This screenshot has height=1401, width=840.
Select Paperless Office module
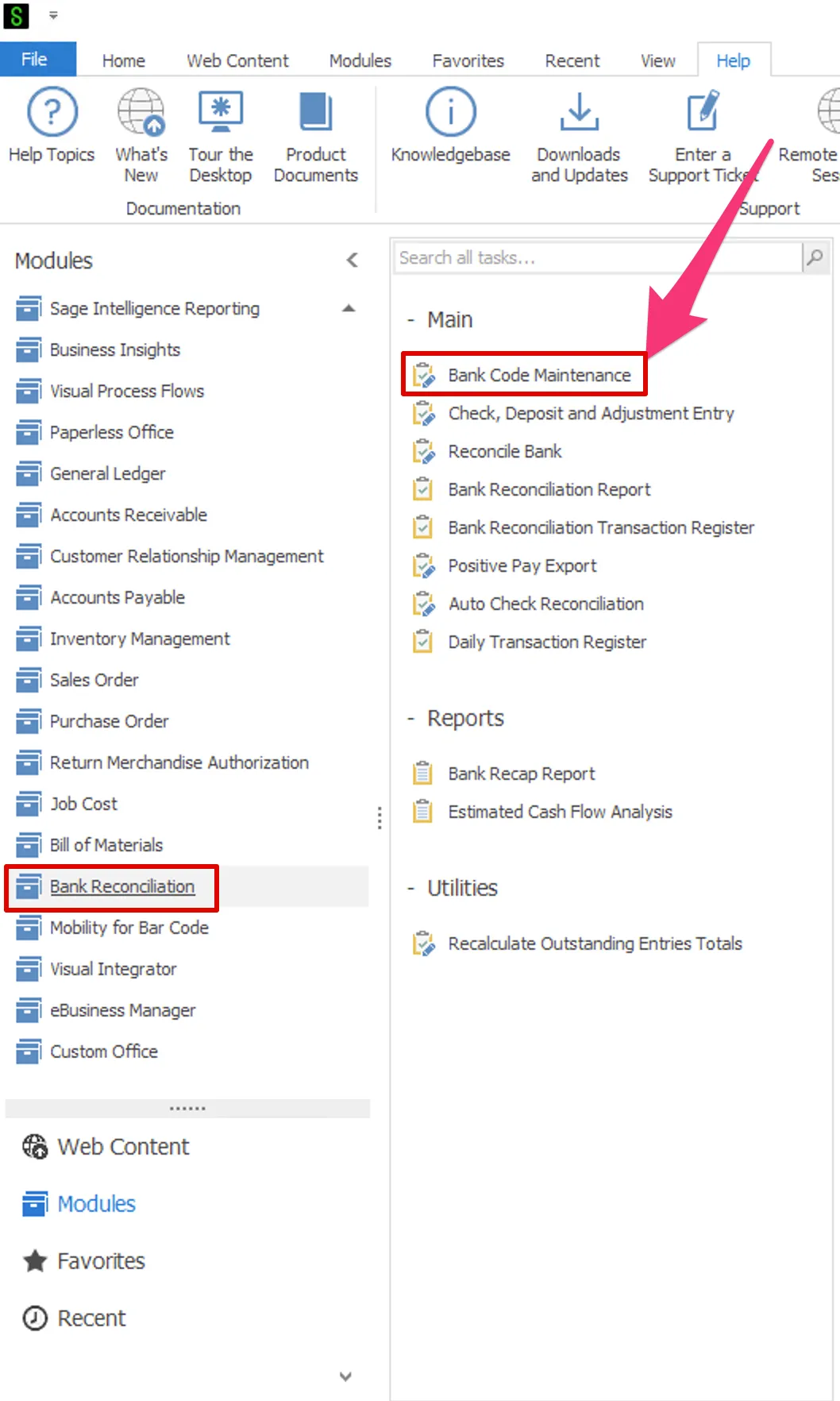(112, 432)
